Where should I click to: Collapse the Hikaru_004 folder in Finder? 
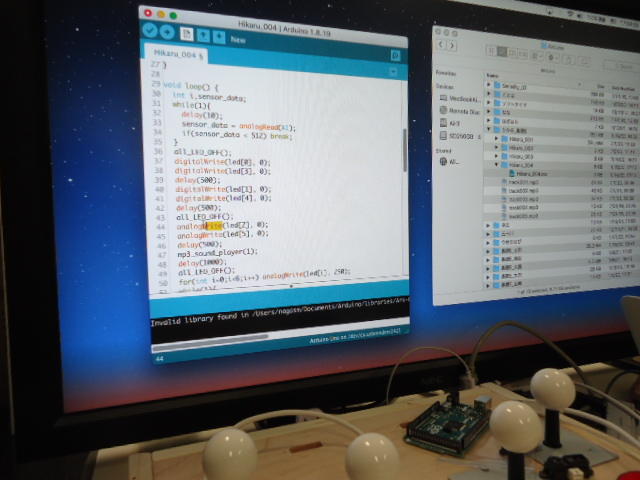496,164
